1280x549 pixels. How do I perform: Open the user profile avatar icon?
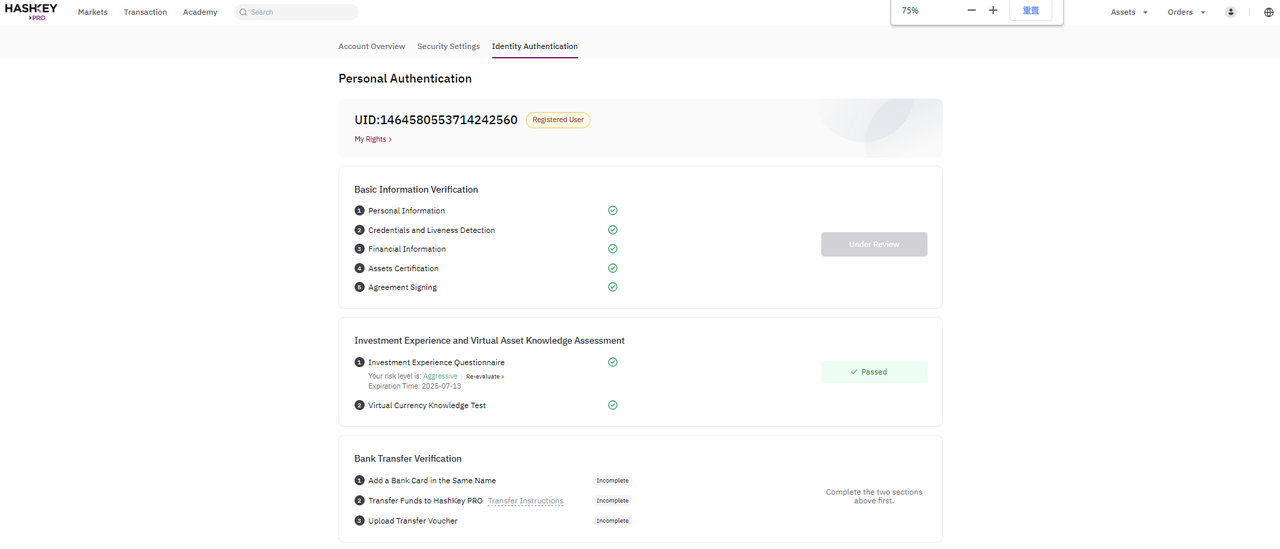click(1230, 12)
